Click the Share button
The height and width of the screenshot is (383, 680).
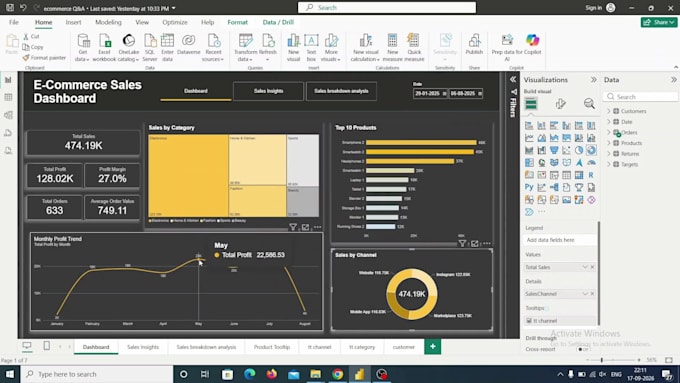coord(659,22)
